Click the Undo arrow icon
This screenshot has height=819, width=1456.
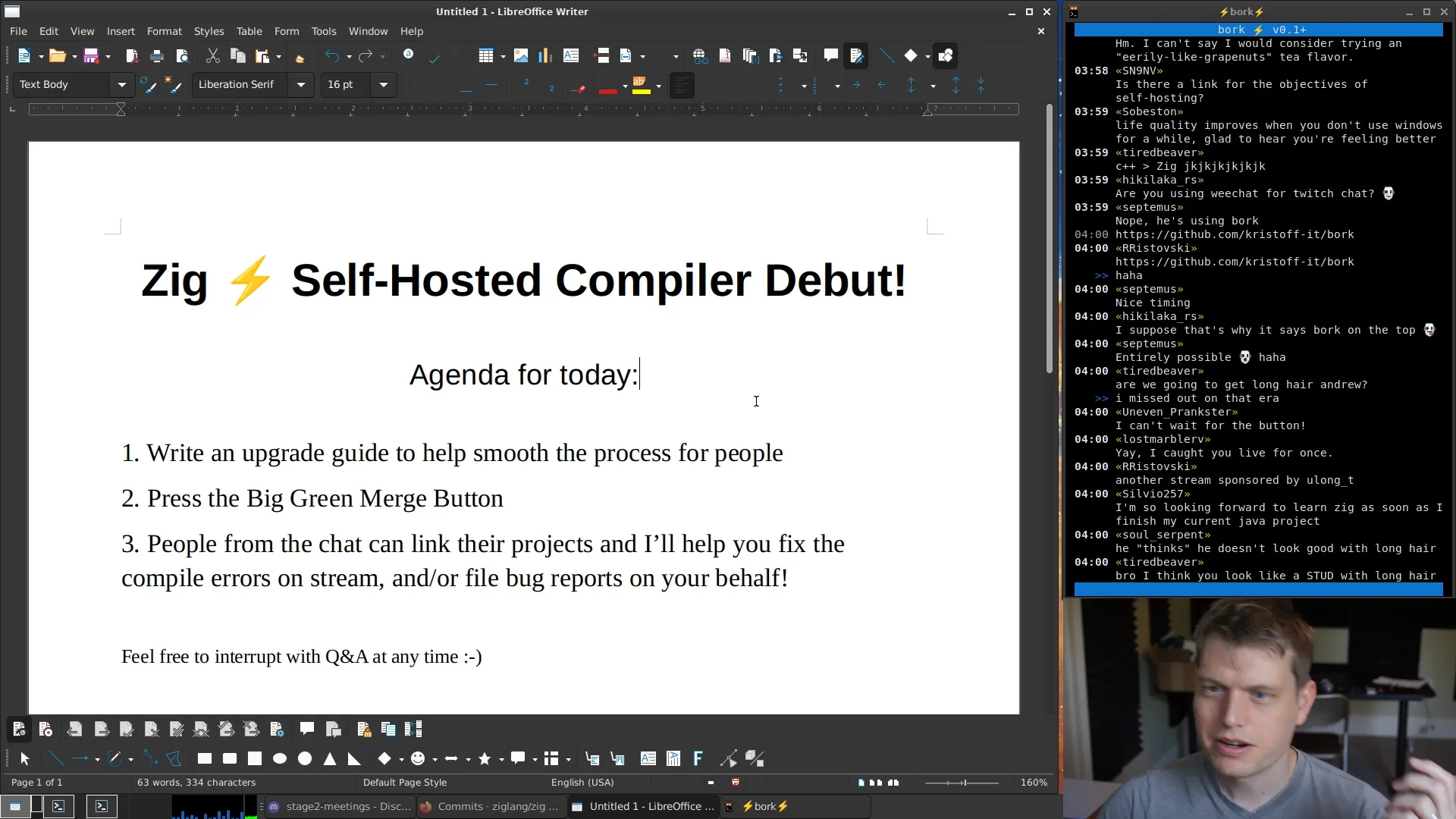pos(332,56)
